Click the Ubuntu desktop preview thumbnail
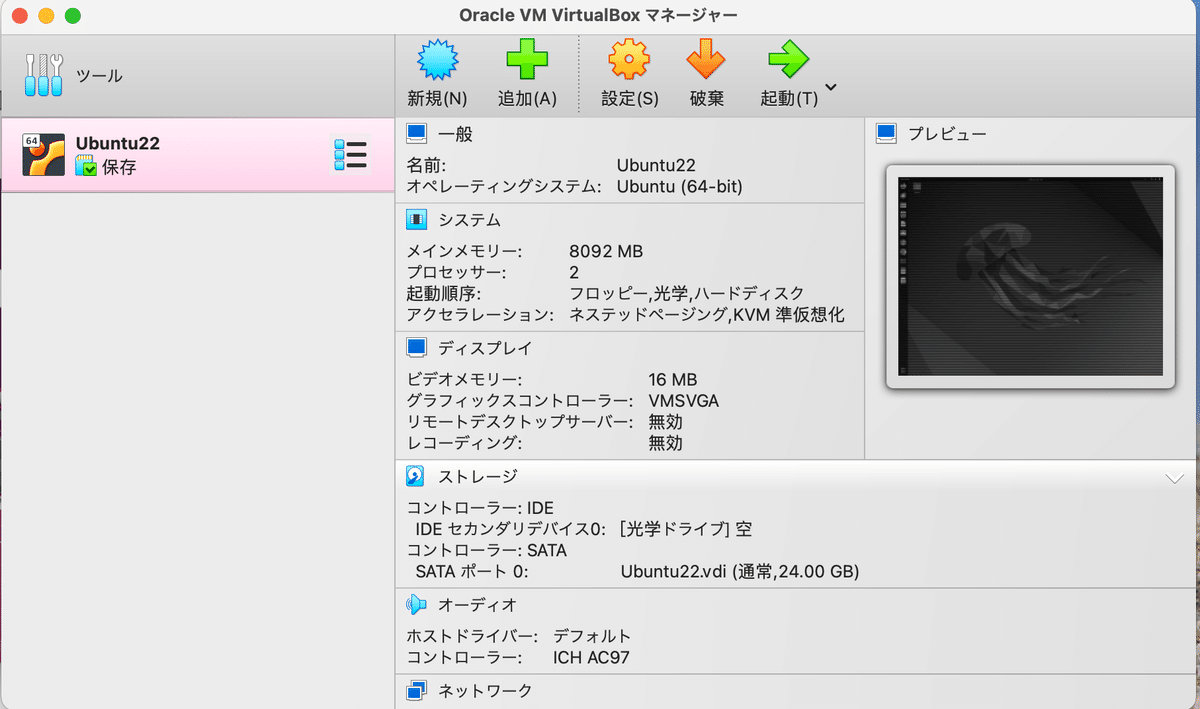Image resolution: width=1200 pixels, height=709 pixels. 1031,277
